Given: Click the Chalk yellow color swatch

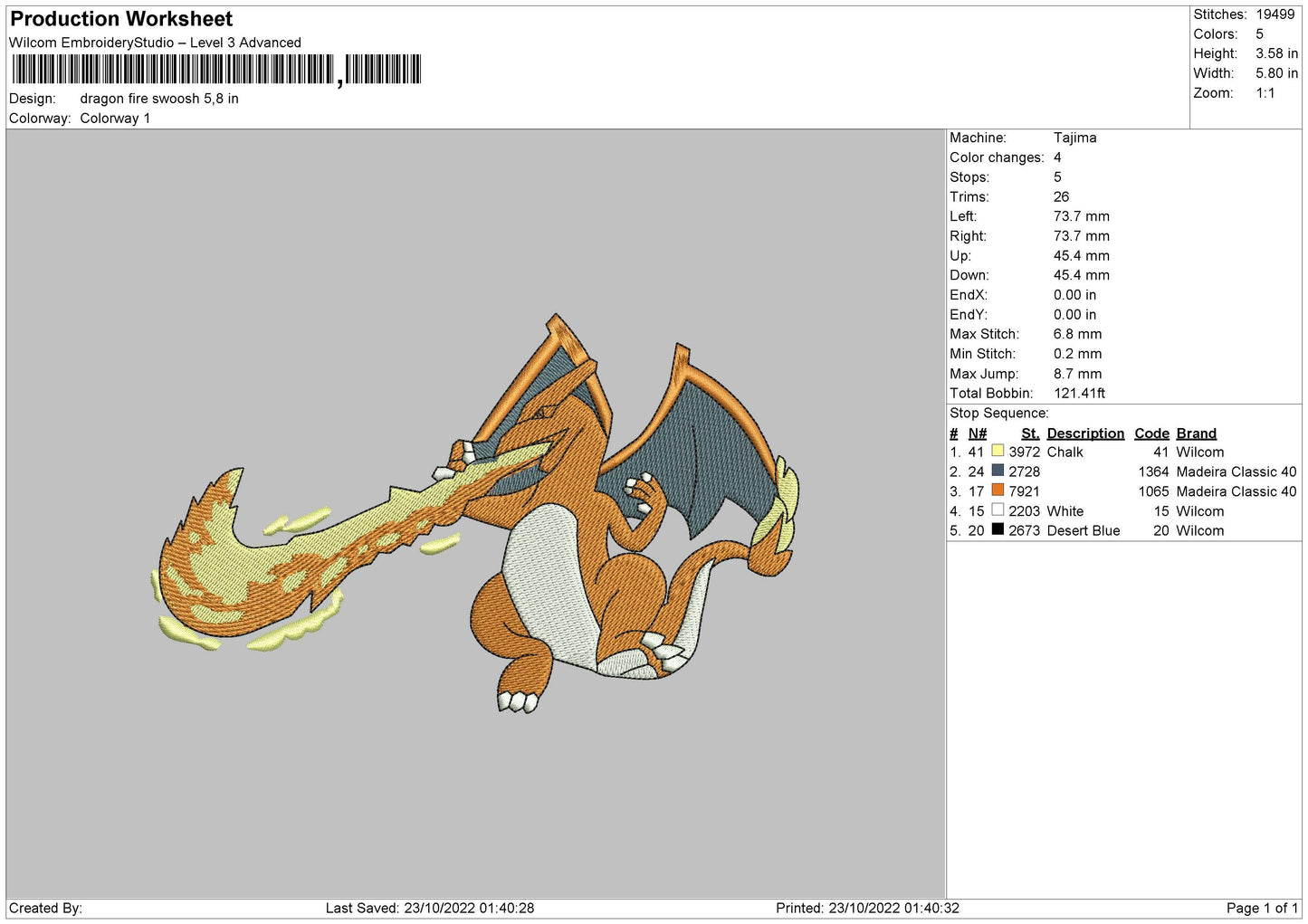Looking at the screenshot, I should [998, 451].
